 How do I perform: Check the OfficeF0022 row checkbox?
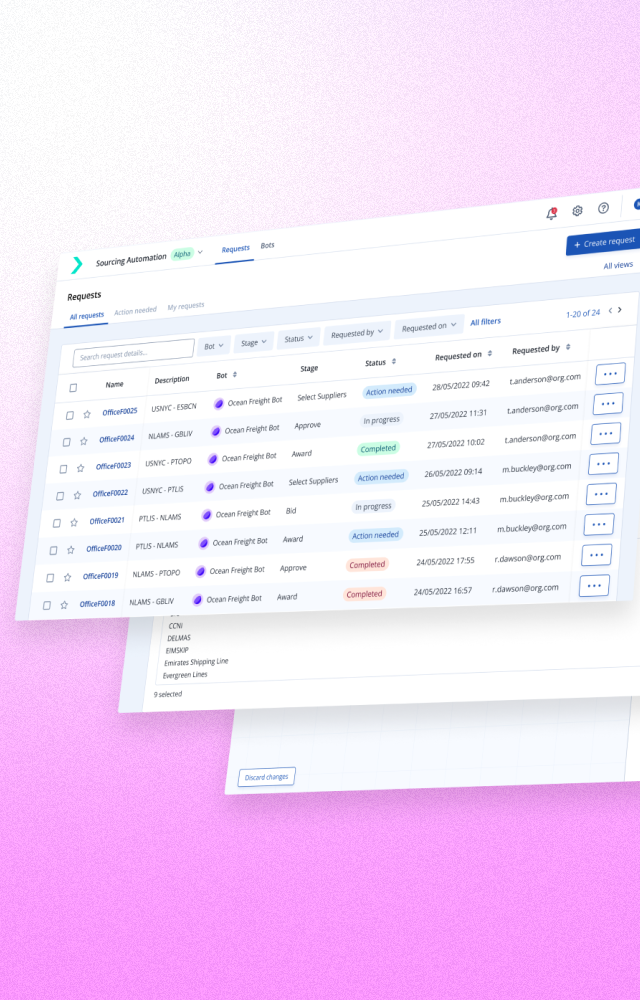click(60, 496)
